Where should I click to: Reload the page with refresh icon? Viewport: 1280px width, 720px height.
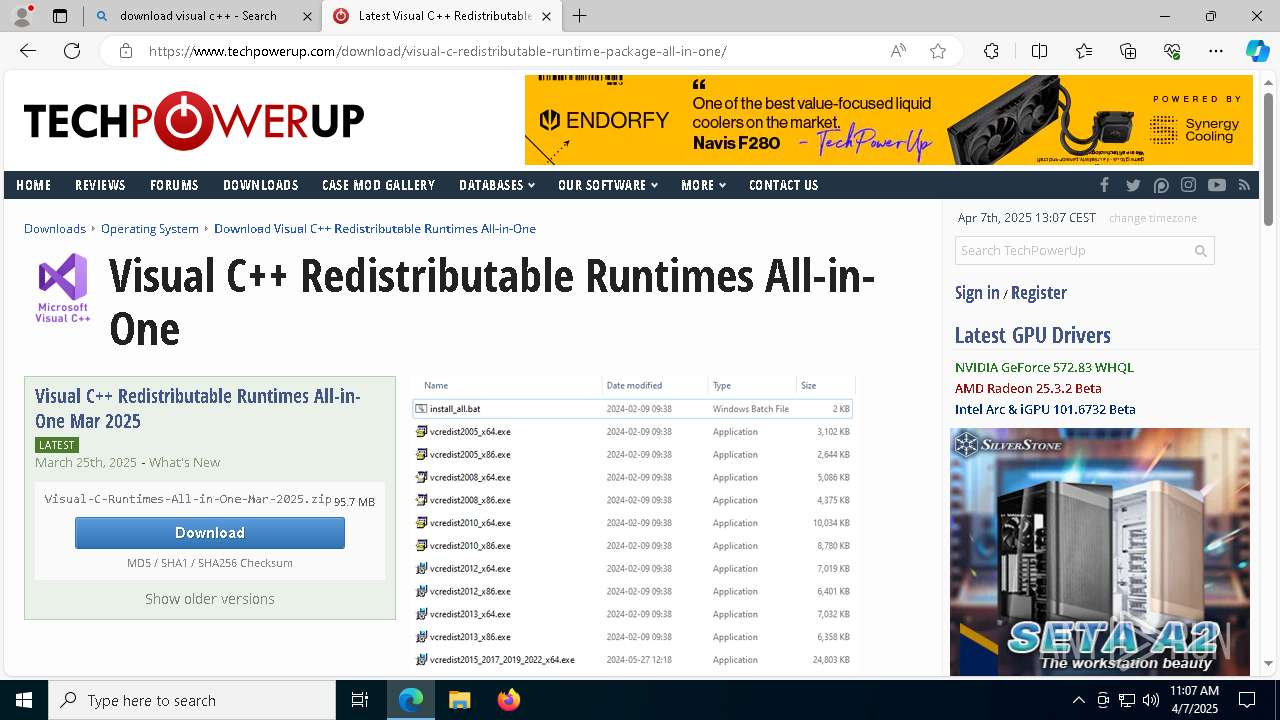tap(72, 51)
